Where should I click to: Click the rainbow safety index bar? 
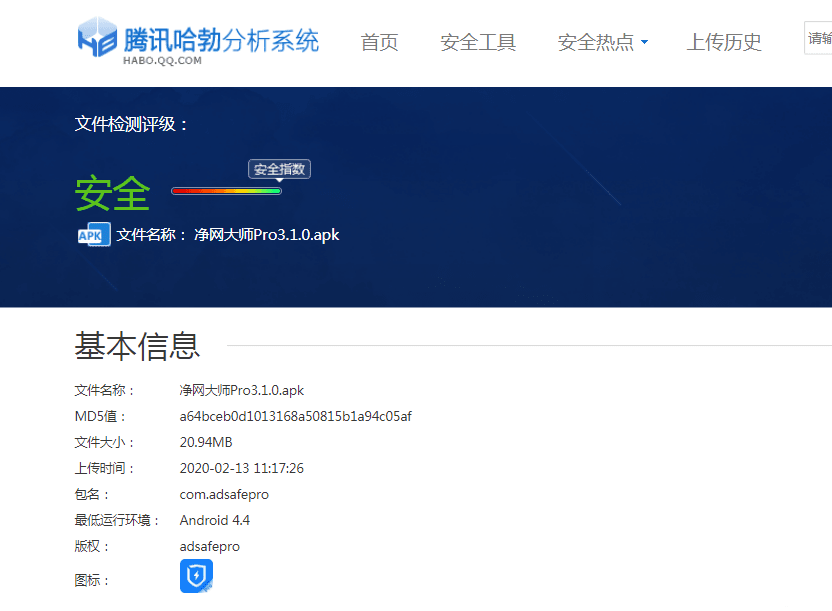(227, 191)
